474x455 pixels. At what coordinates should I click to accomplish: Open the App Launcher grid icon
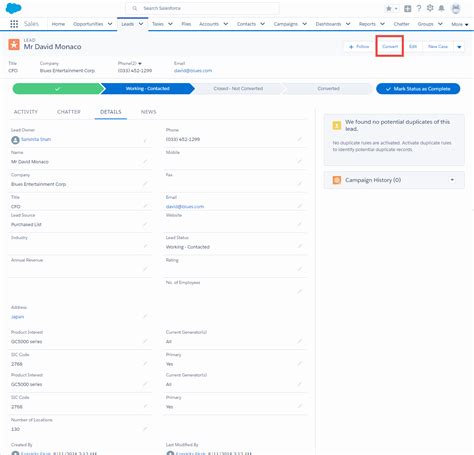point(14,24)
